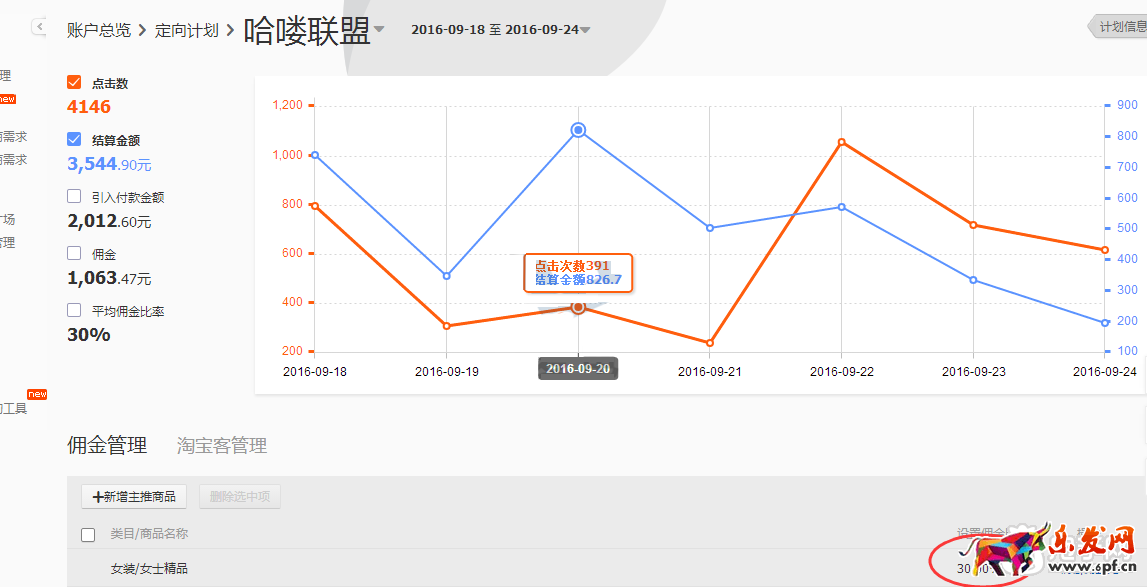1147x587 pixels.
Task: Click the orange data point for 2016-09-21
Action: click(710, 343)
